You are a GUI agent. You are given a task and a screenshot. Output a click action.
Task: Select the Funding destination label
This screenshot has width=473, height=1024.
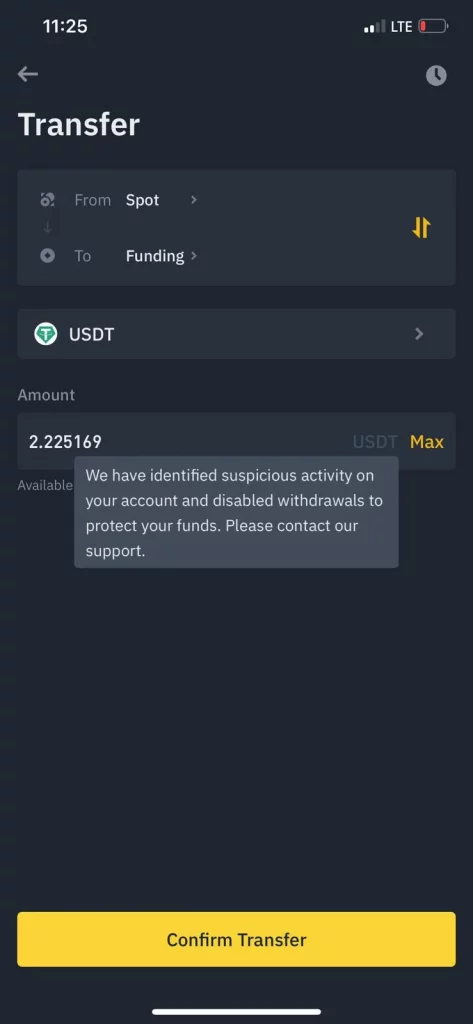(x=155, y=256)
